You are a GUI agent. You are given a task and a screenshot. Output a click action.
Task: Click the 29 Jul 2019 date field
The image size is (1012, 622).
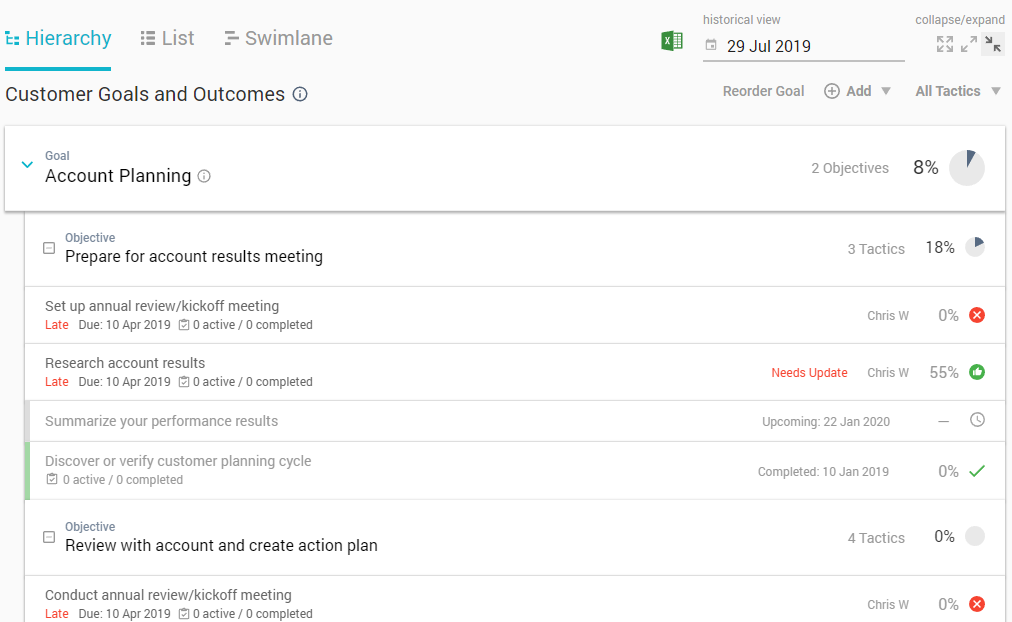804,46
